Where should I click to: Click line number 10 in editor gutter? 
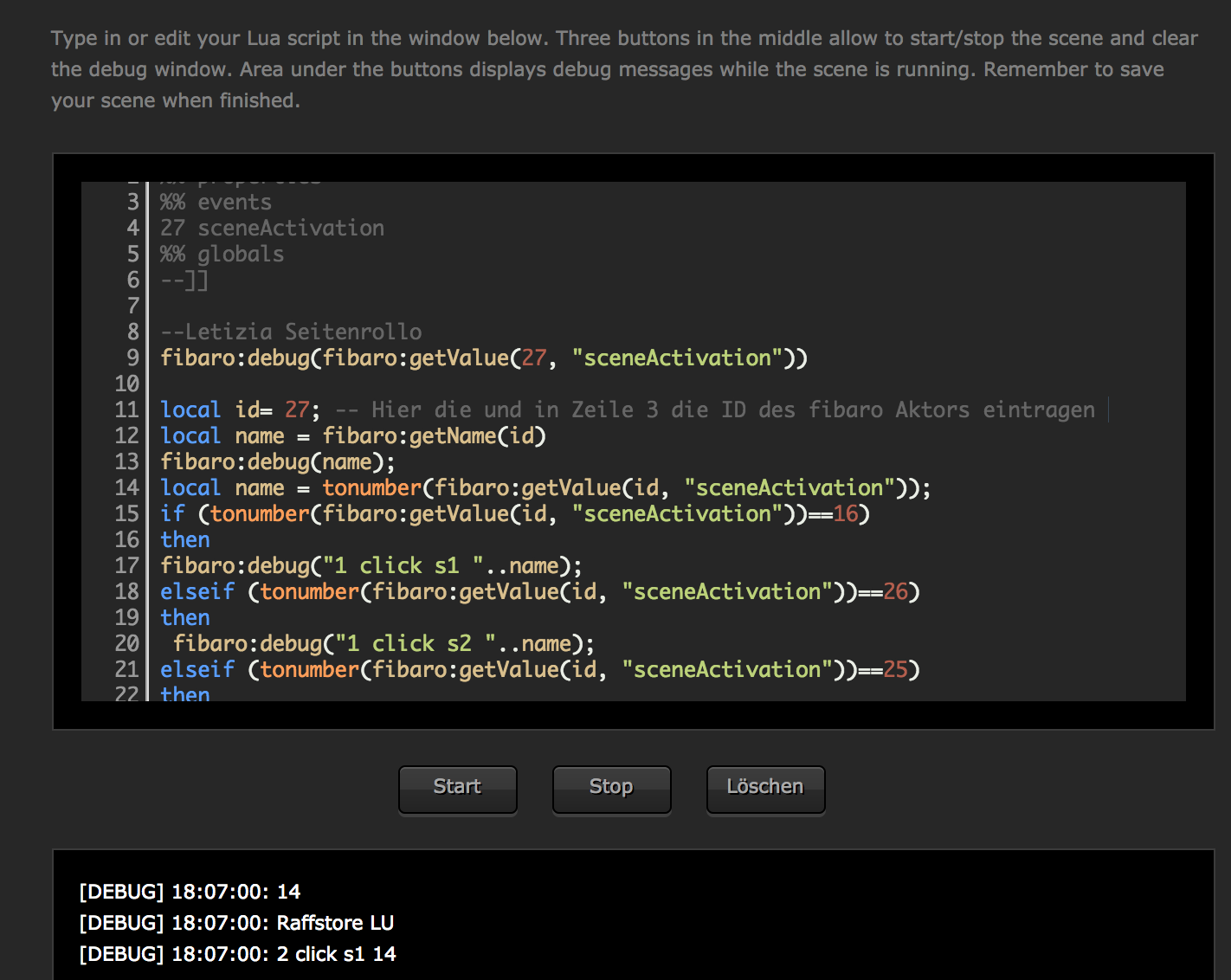coord(126,384)
